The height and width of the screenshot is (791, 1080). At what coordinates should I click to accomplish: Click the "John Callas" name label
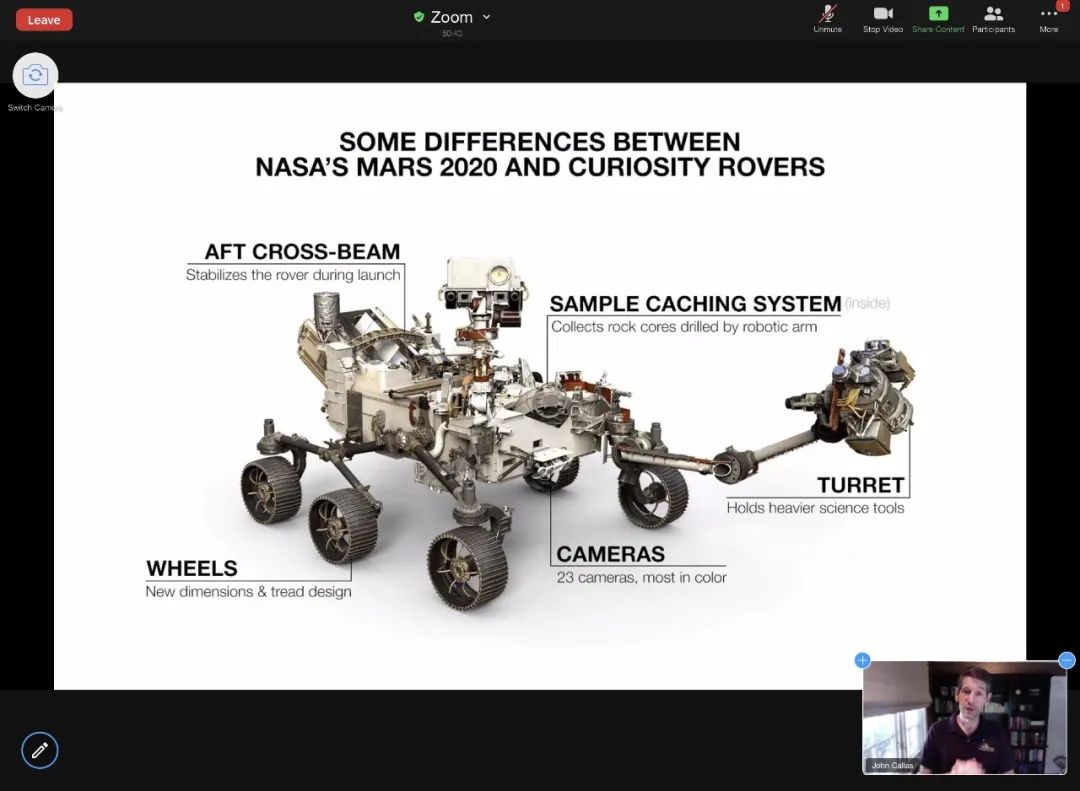pos(892,765)
